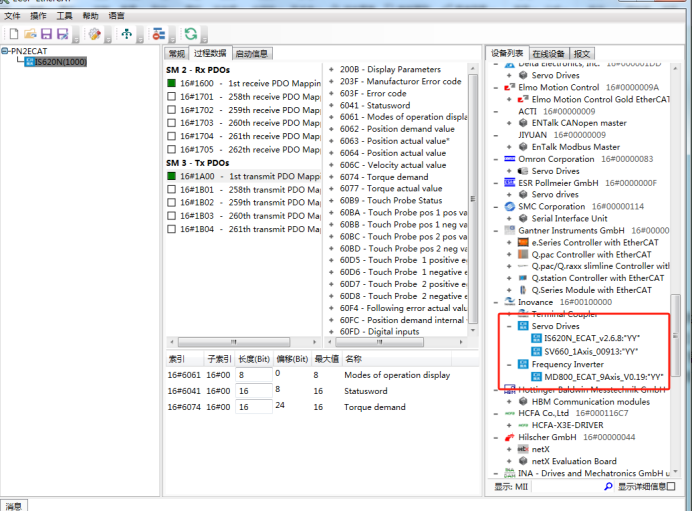Open an existing project folder
The height and width of the screenshot is (511, 693).
(x=30, y=34)
